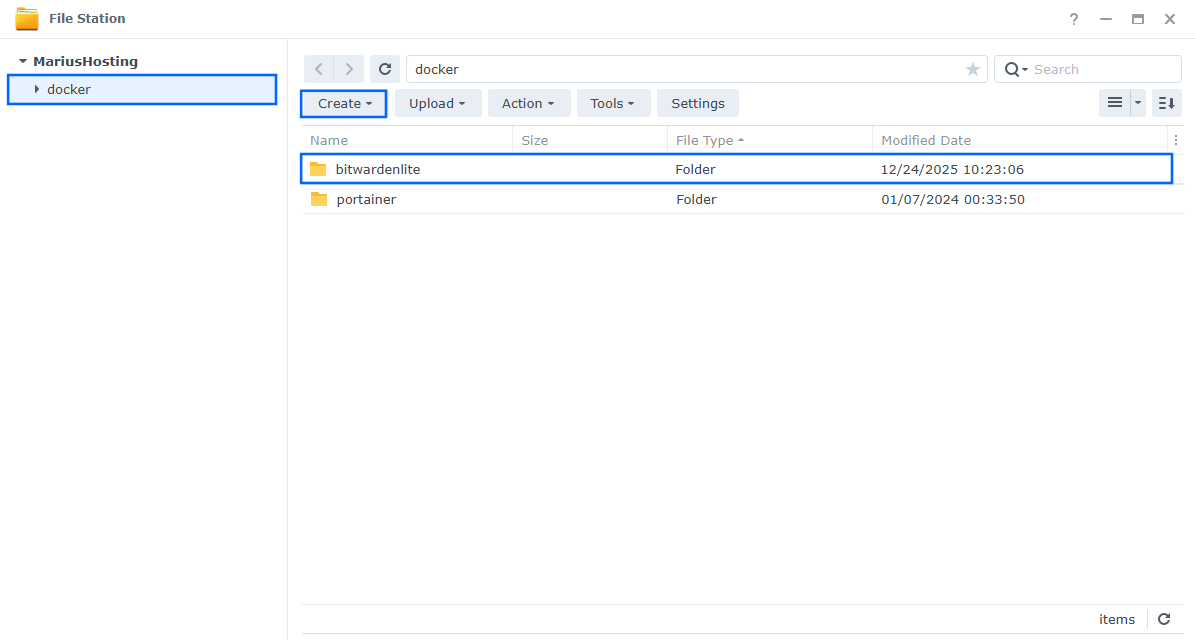This screenshot has height=640, width=1195.
Task: Expand the docker folder in the sidebar
Action: click(x=35, y=89)
